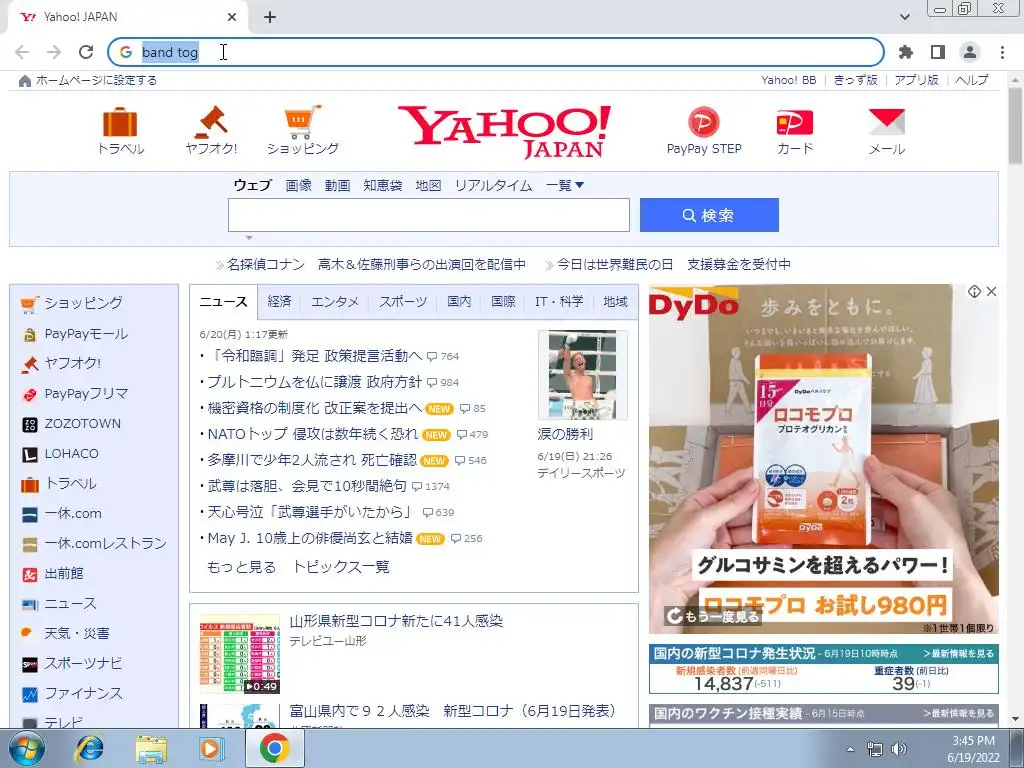Click Chrome address bar with band tog
Screen dimensions: 1024x768
coord(496,52)
